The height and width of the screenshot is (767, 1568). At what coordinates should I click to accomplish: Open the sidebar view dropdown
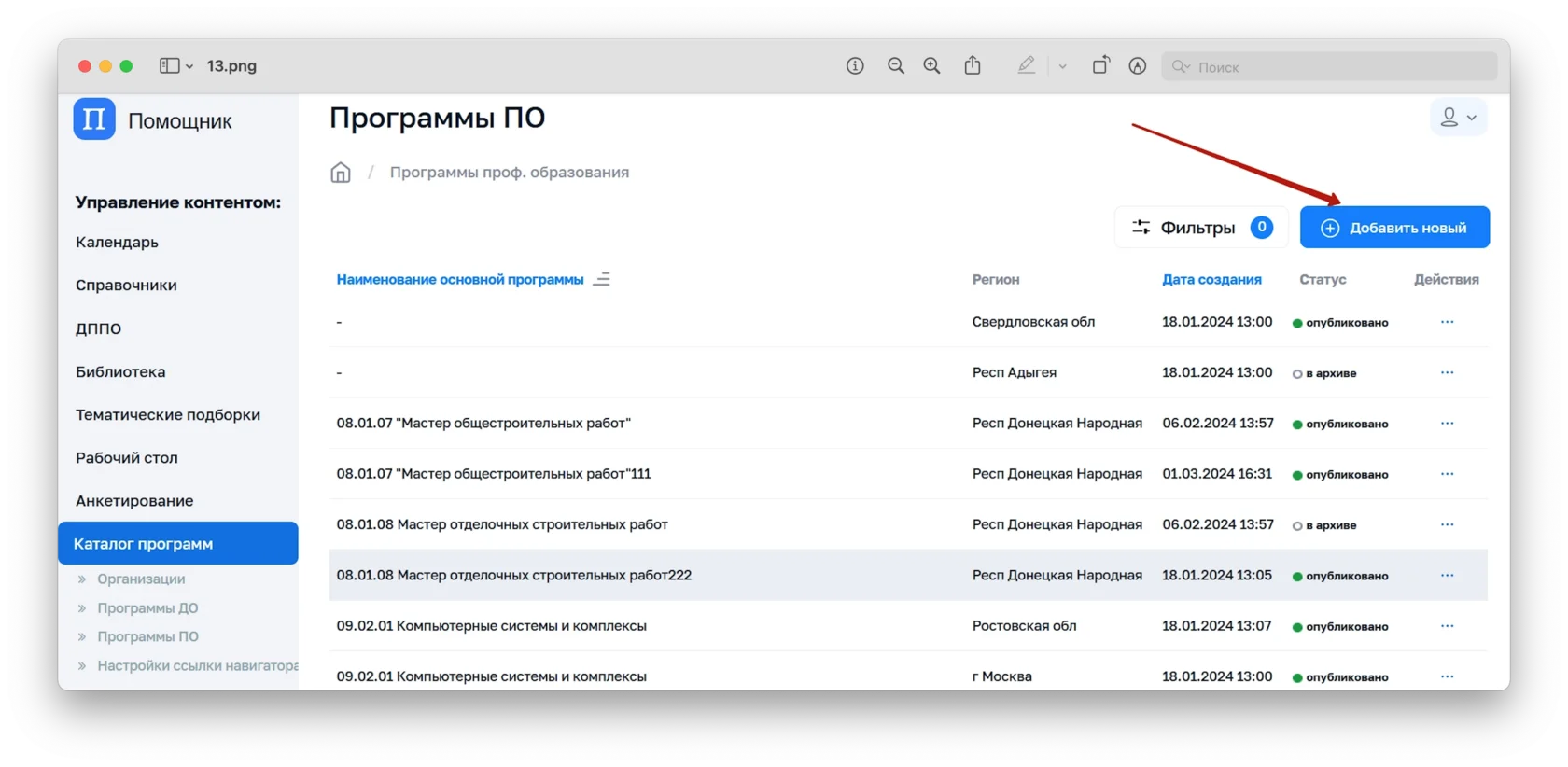[175, 66]
